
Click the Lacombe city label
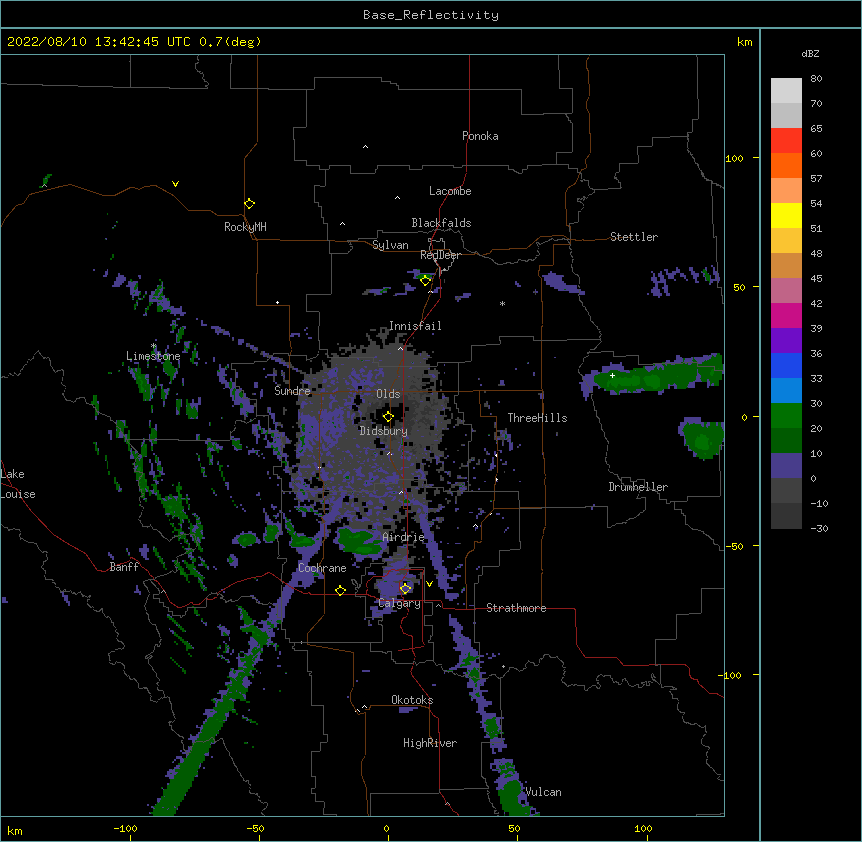(450, 191)
